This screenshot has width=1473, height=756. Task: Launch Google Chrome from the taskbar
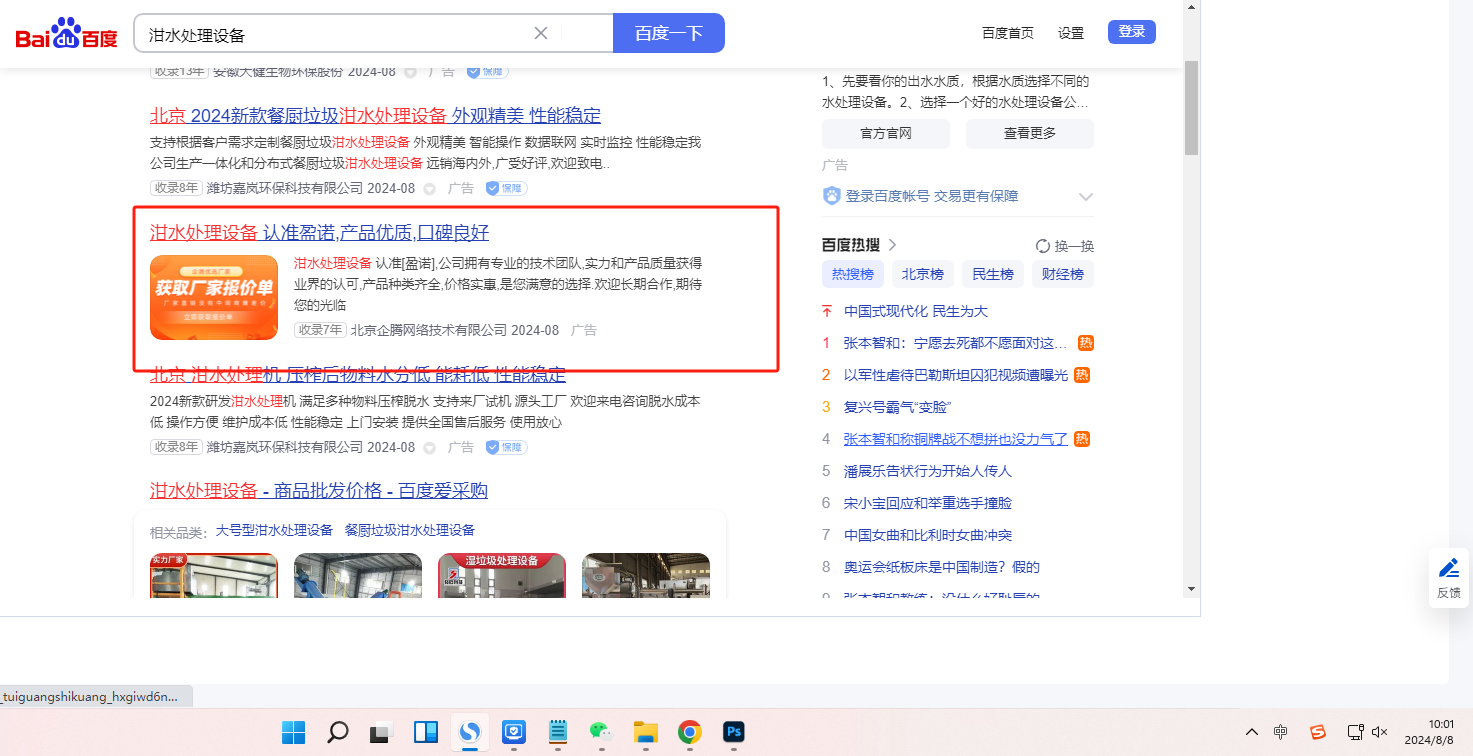point(689,733)
